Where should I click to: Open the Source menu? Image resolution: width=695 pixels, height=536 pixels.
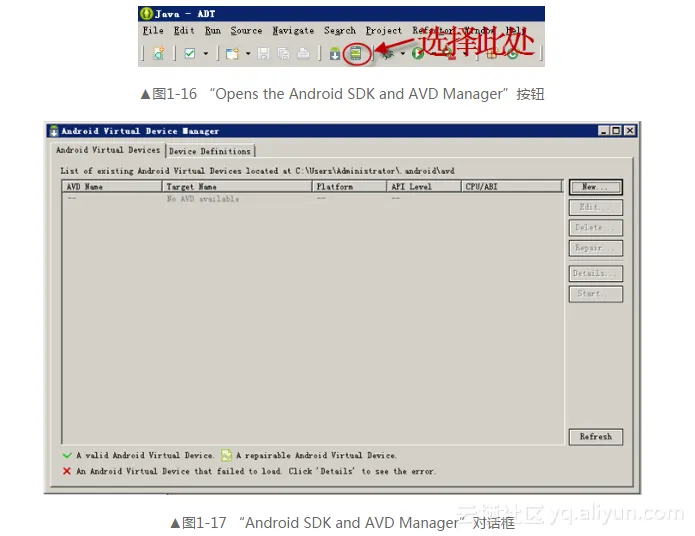[x=246, y=31]
